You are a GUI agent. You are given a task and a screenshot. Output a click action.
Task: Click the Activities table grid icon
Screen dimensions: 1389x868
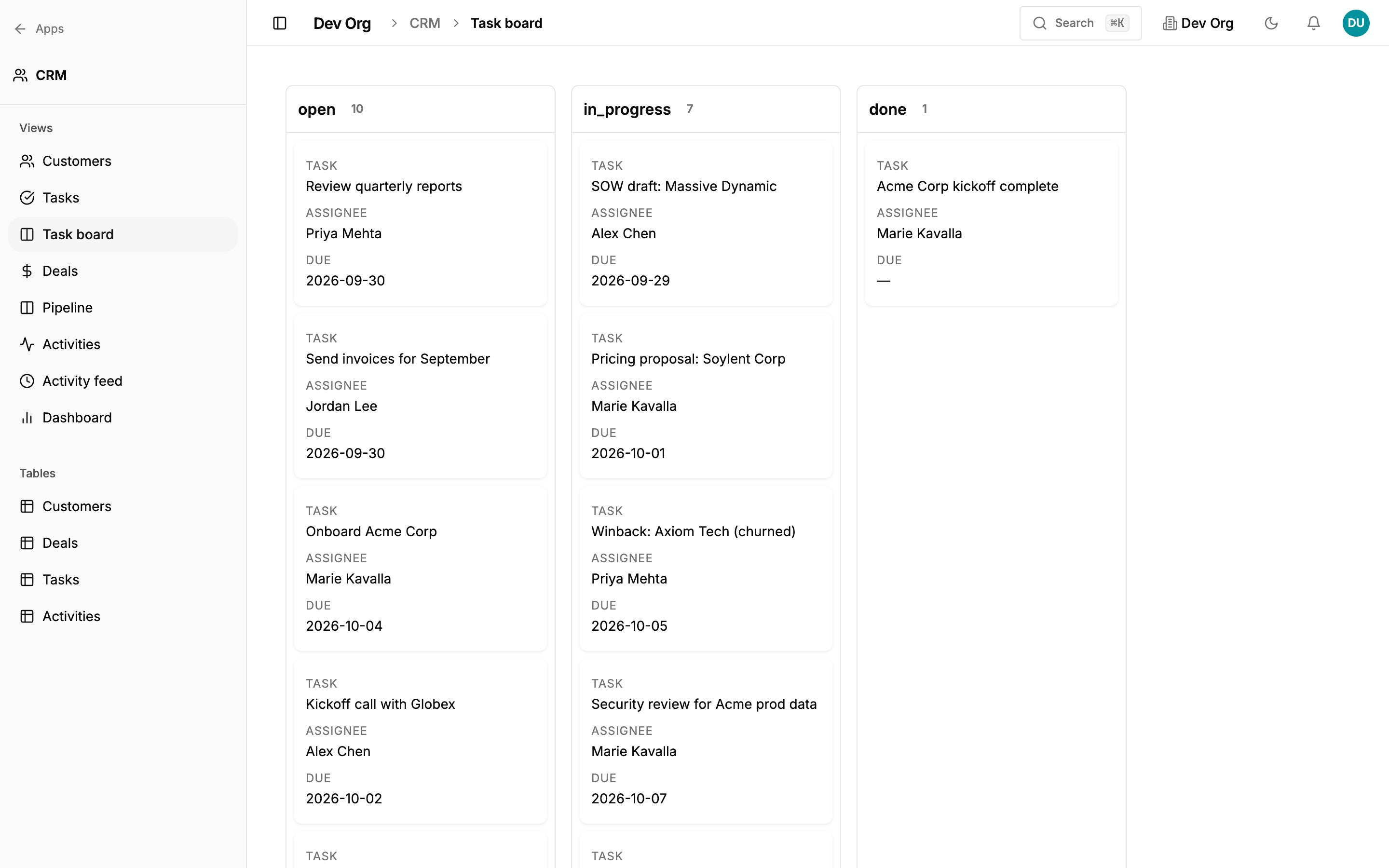(27, 617)
